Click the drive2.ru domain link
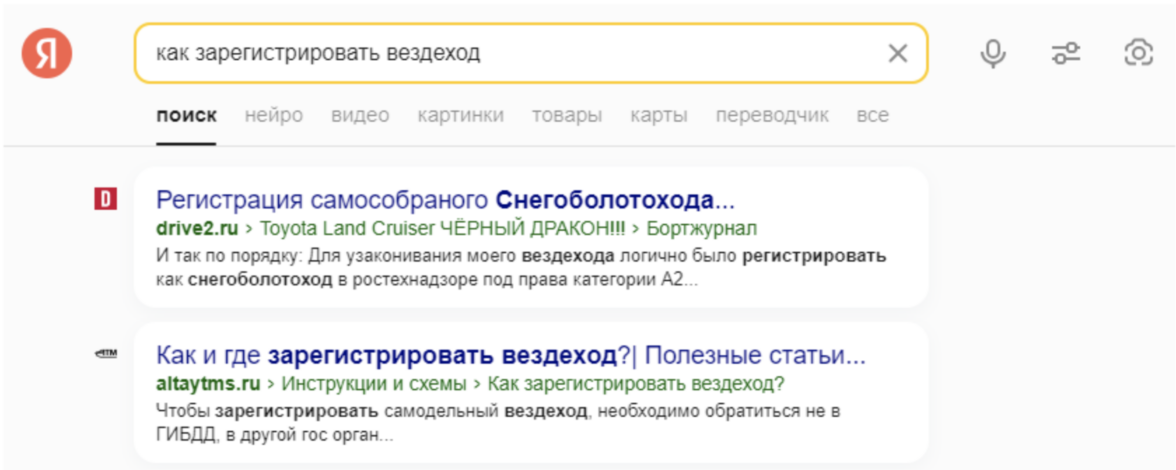1176x470 pixels. click(x=197, y=228)
